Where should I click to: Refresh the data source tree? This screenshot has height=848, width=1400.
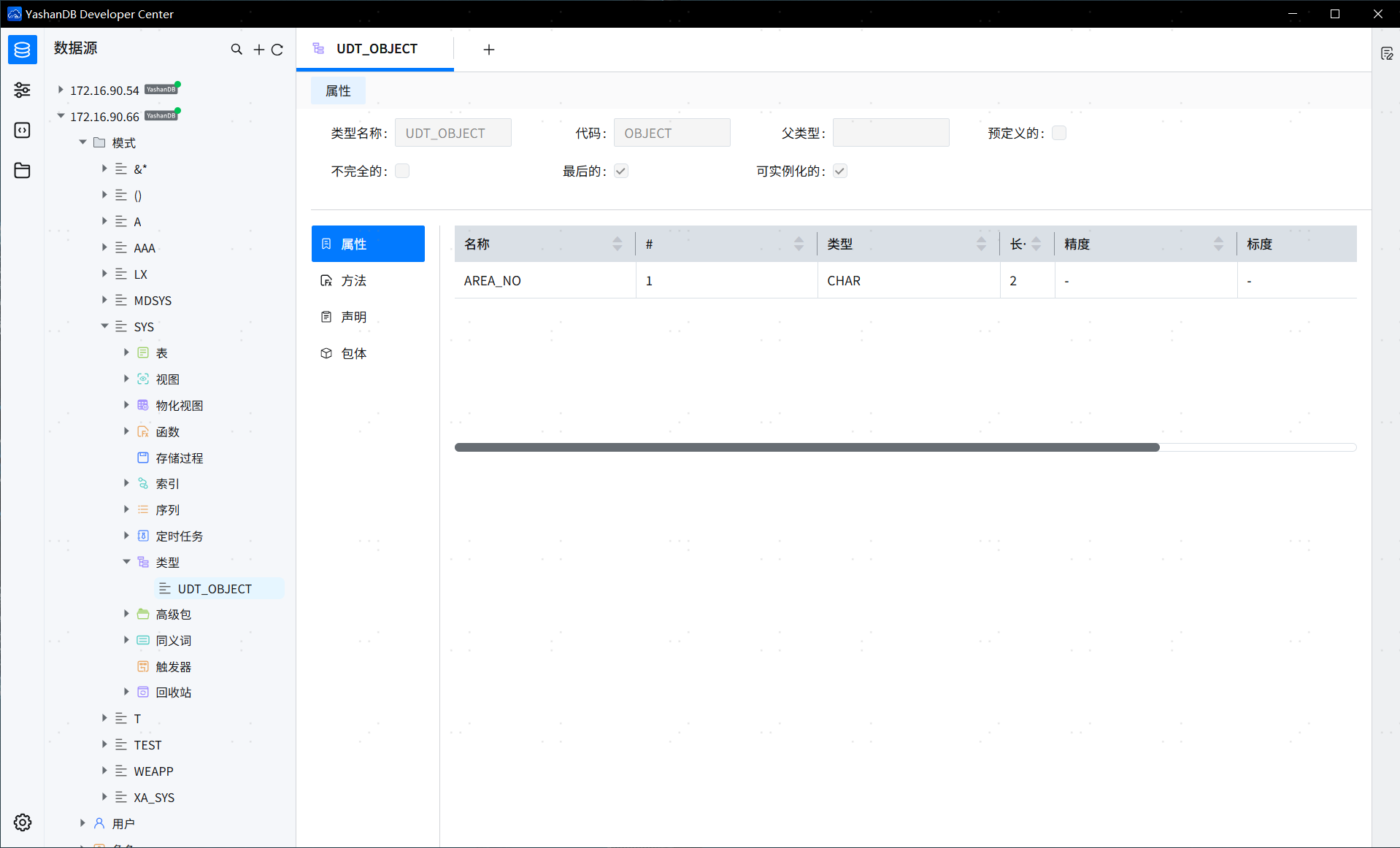pyautogui.click(x=278, y=49)
